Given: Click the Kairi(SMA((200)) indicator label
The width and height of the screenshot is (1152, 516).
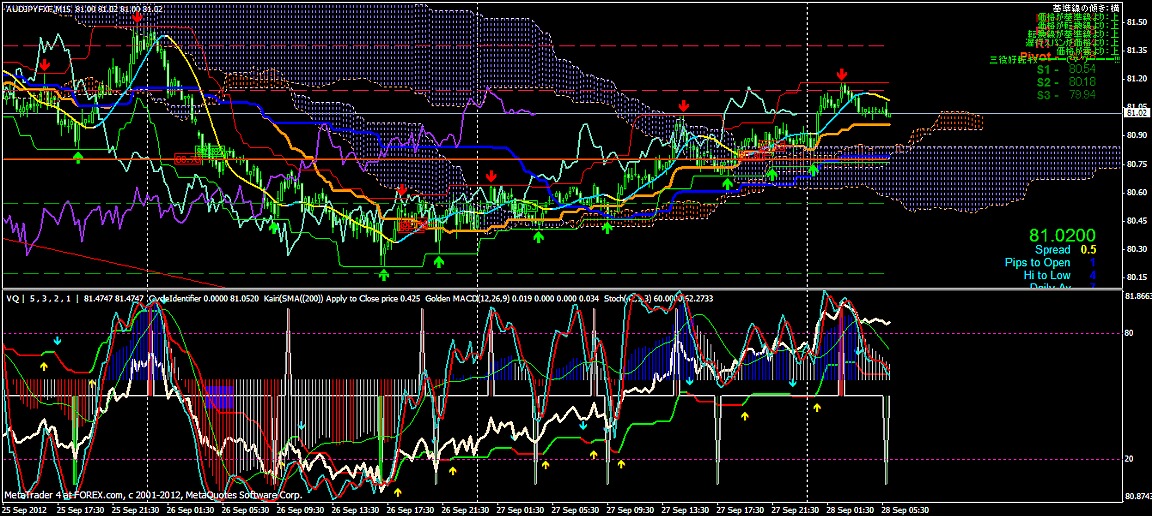Looking at the screenshot, I should click(292, 298).
